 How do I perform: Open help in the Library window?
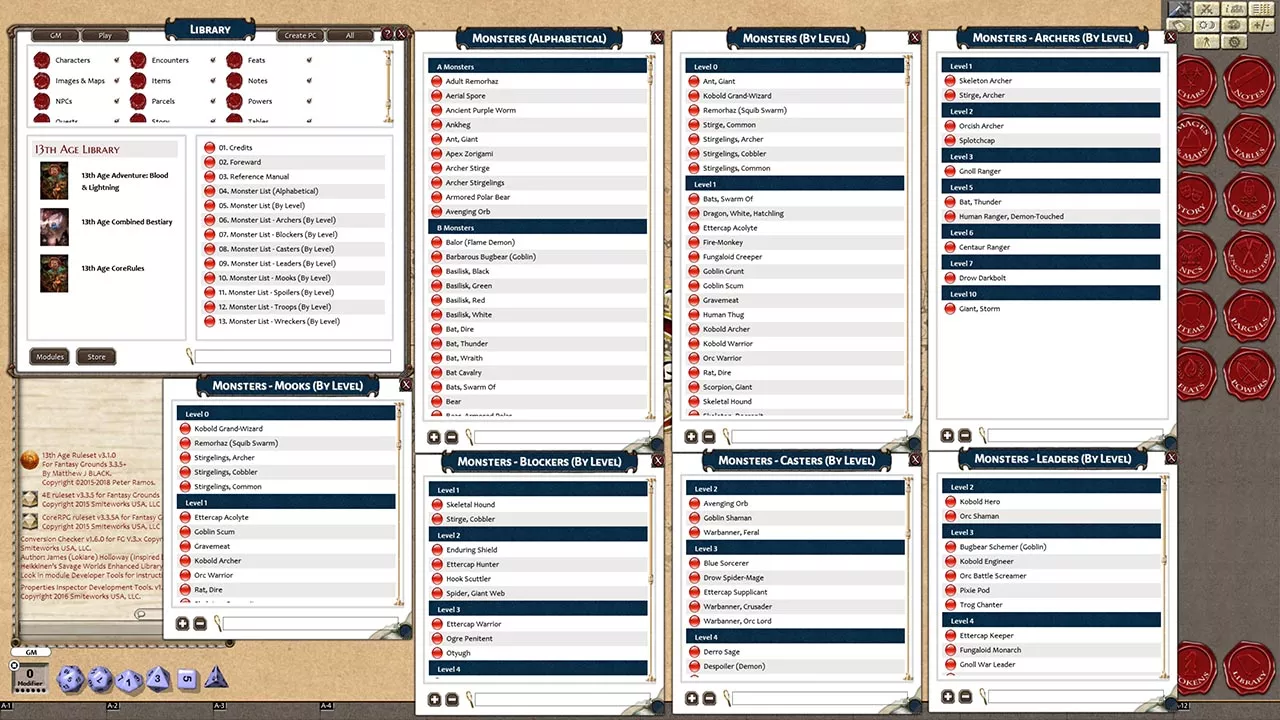coord(388,34)
